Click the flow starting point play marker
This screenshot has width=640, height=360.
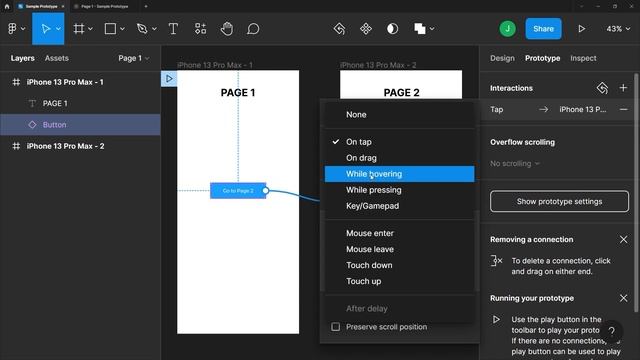click(169, 78)
